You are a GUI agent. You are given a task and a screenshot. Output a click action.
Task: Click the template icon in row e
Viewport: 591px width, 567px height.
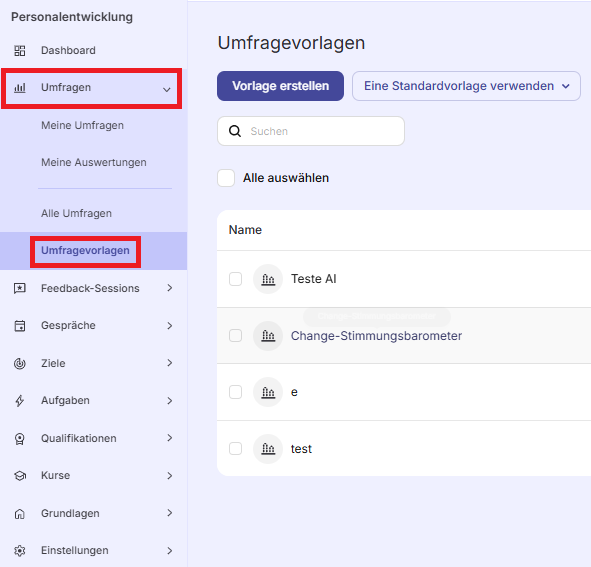(268, 392)
